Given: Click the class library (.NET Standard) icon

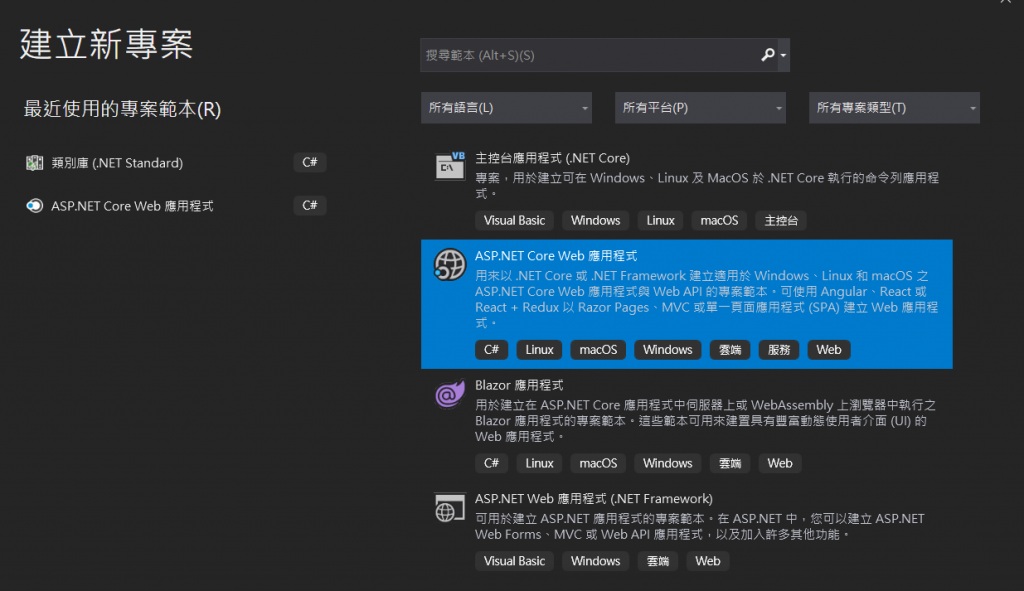Looking at the screenshot, I should tap(35, 163).
